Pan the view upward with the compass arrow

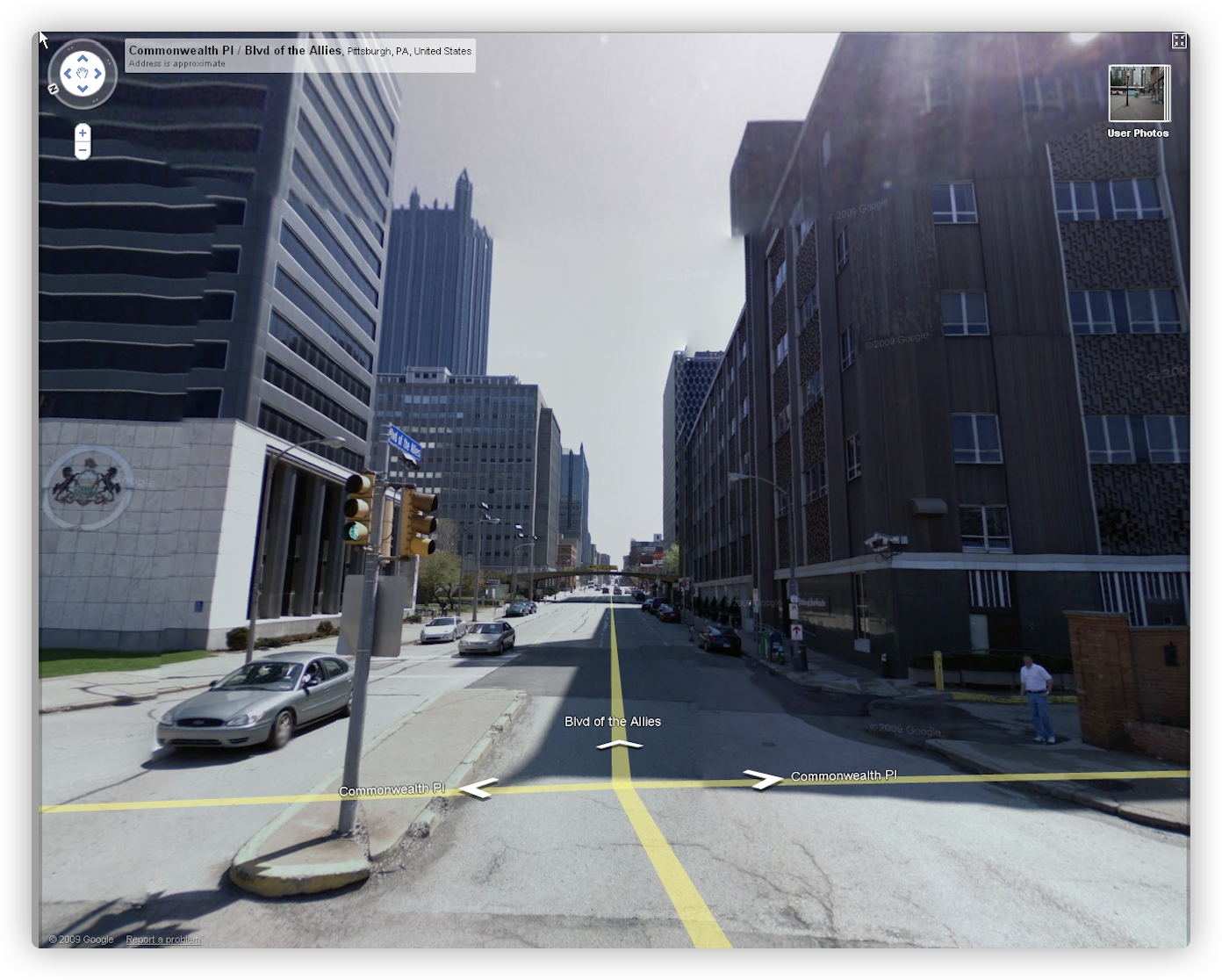click(83, 59)
